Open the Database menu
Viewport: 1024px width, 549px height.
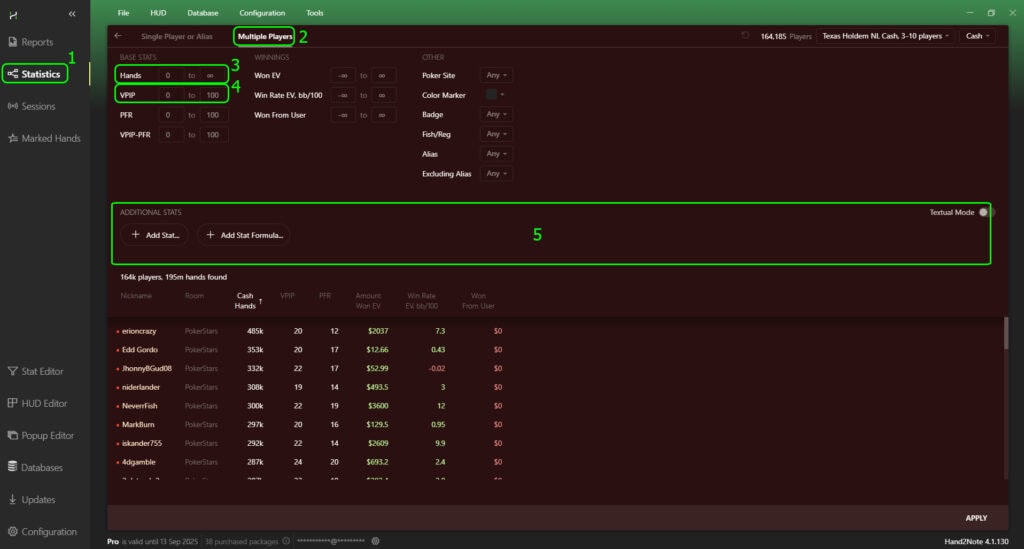203,13
